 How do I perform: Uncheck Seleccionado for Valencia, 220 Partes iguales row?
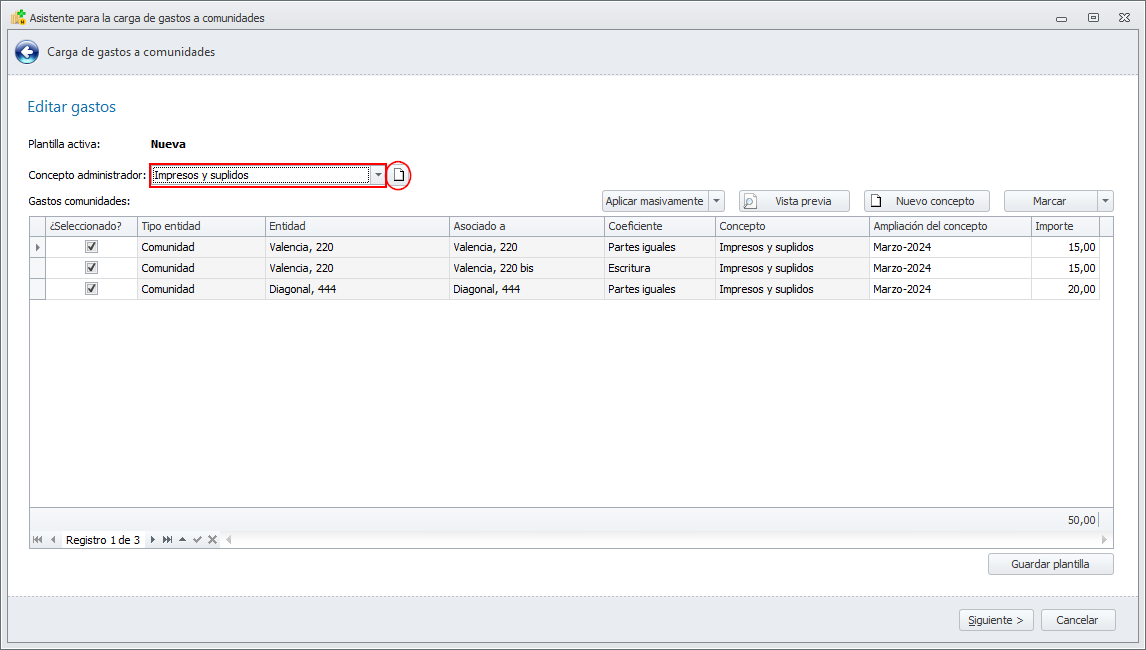coord(91,246)
